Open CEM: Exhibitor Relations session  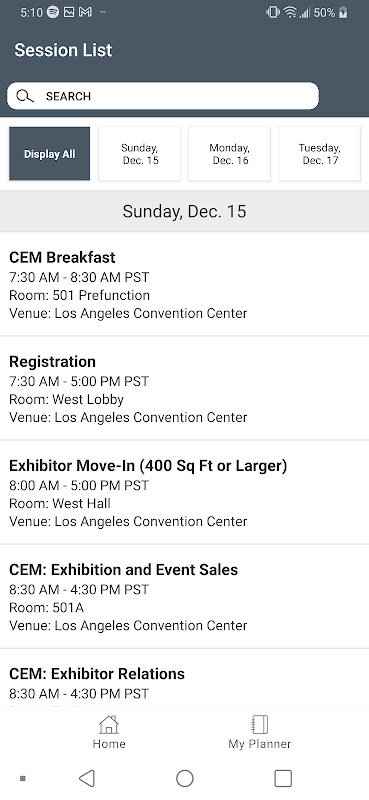click(184, 678)
